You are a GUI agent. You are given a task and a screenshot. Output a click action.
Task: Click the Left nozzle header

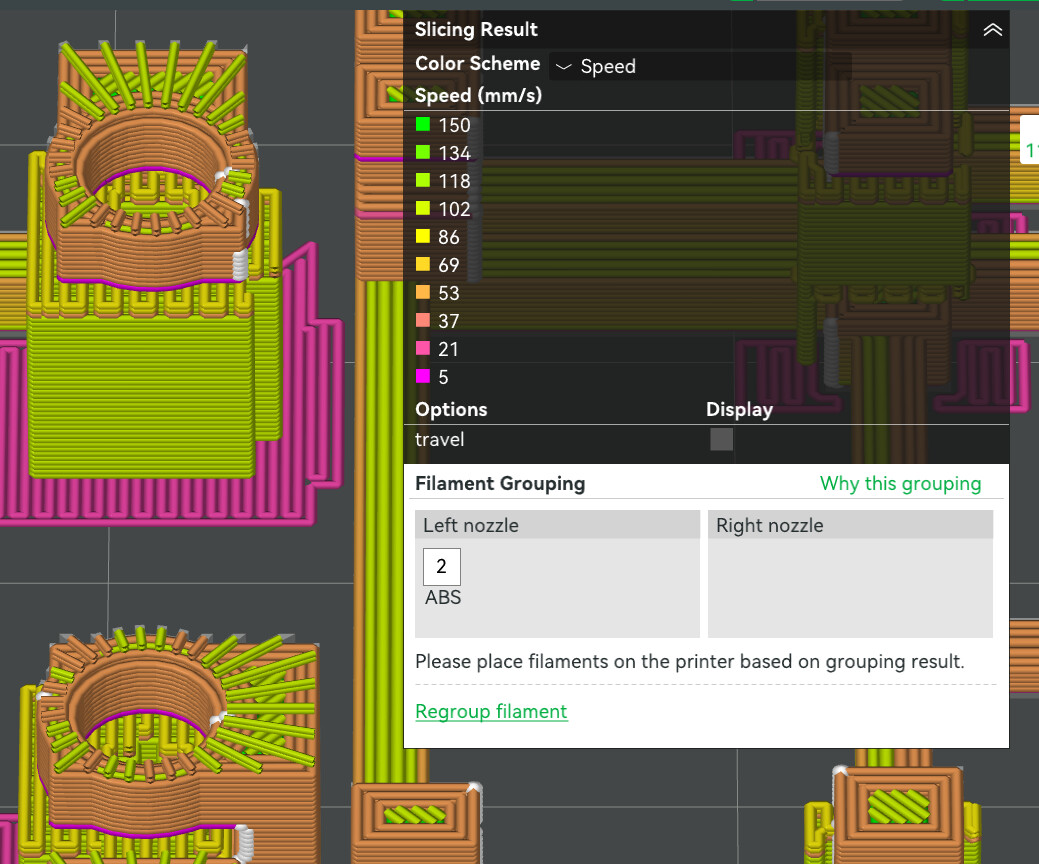[557, 525]
